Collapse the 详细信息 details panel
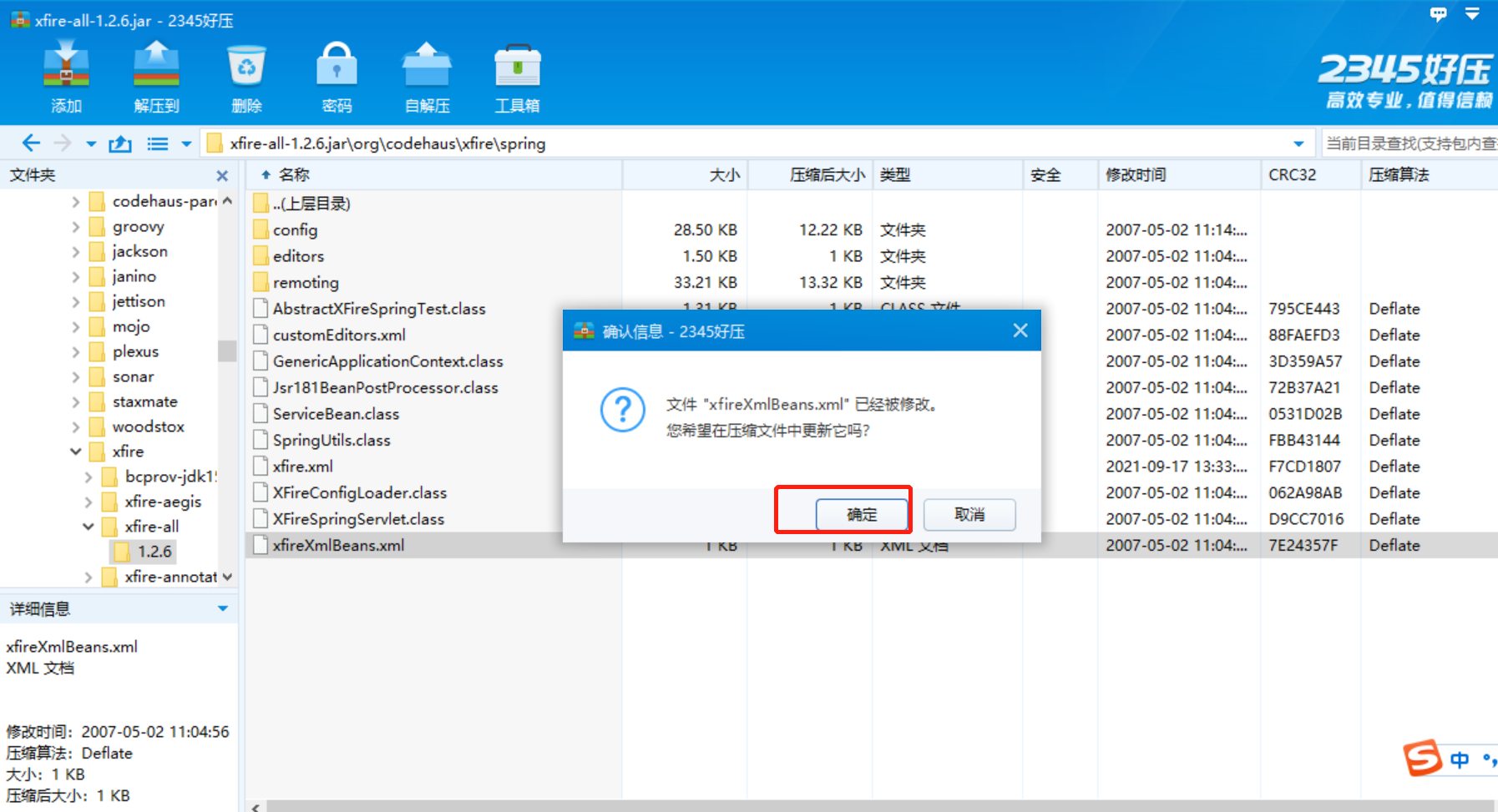The image size is (1498, 812). (223, 608)
